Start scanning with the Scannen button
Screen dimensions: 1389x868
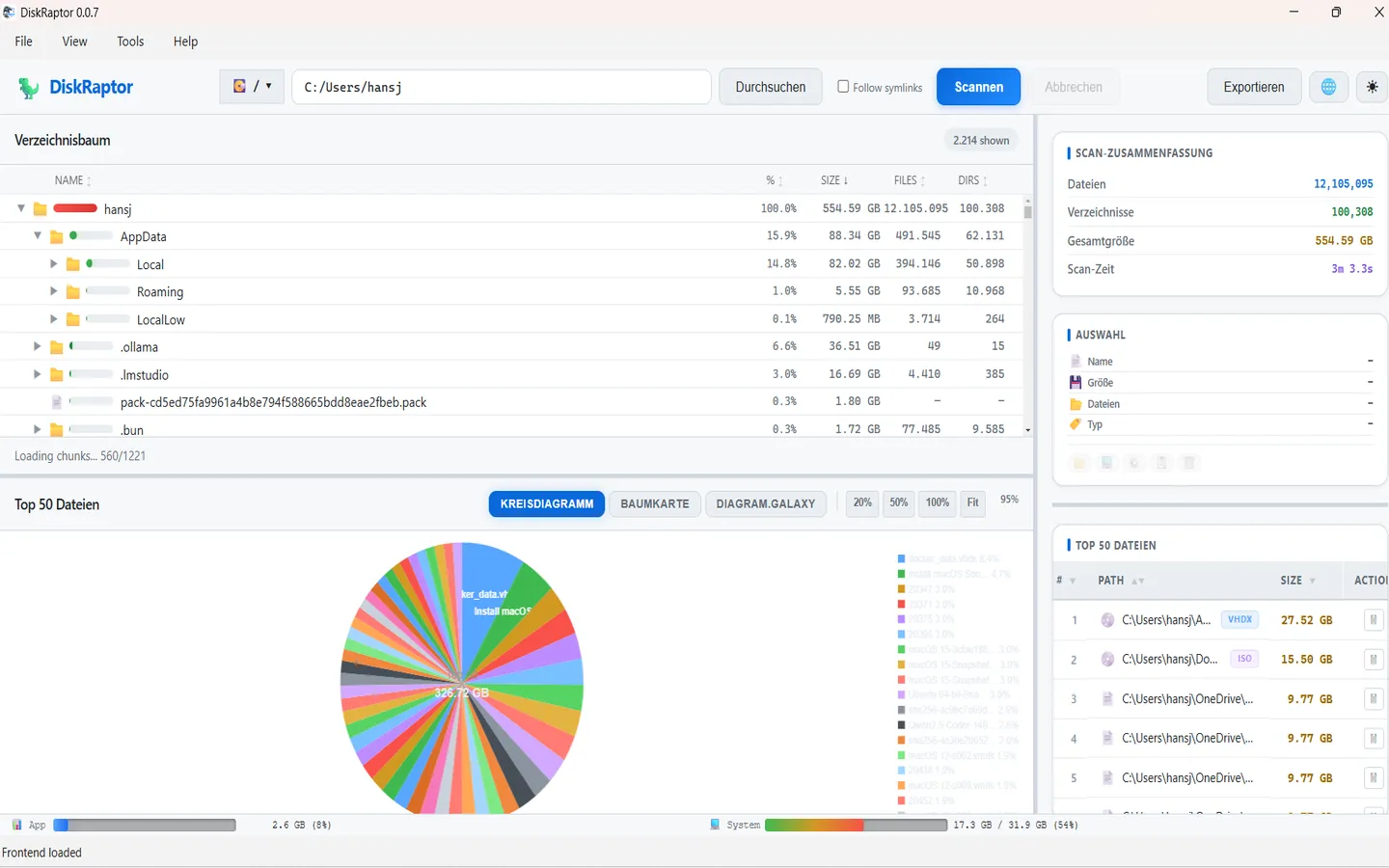[x=979, y=87]
